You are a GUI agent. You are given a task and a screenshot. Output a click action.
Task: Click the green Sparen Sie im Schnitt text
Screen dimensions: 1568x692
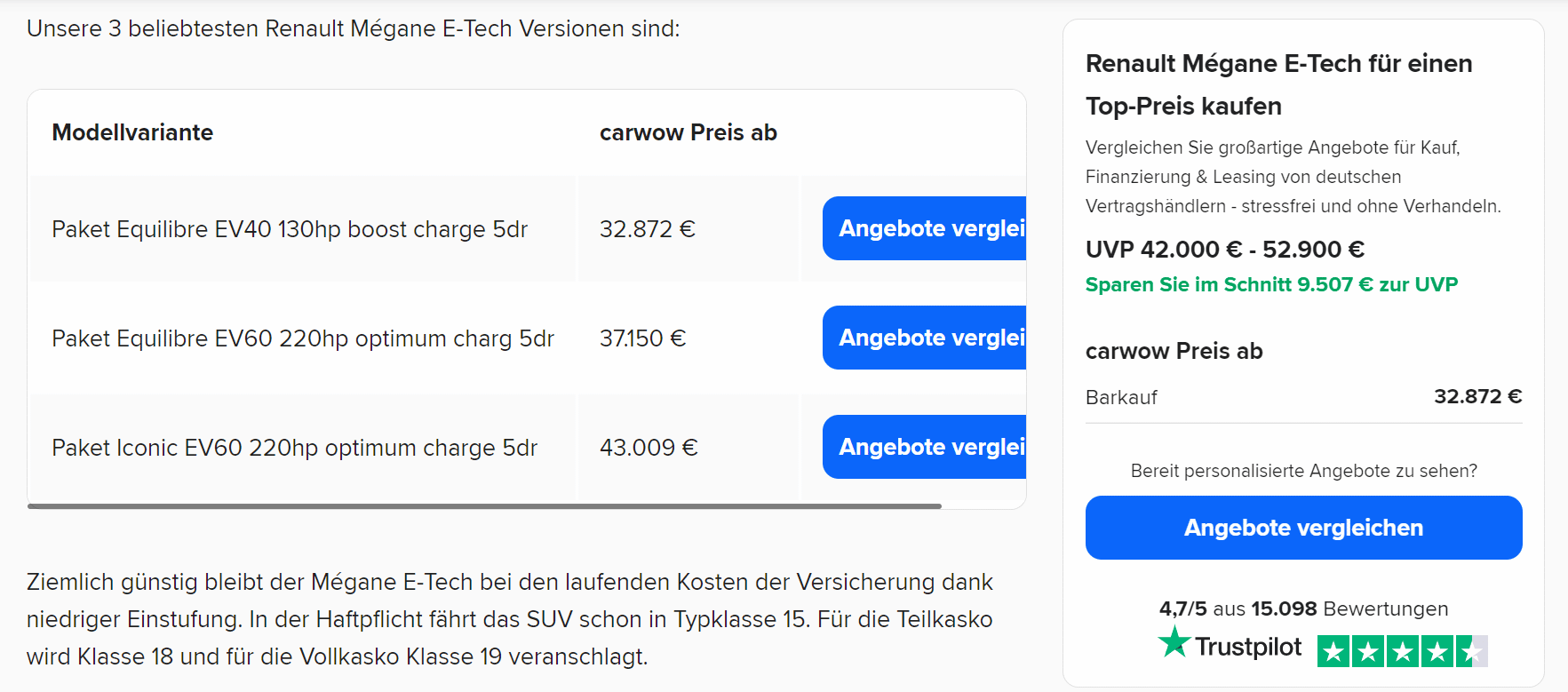(1271, 284)
